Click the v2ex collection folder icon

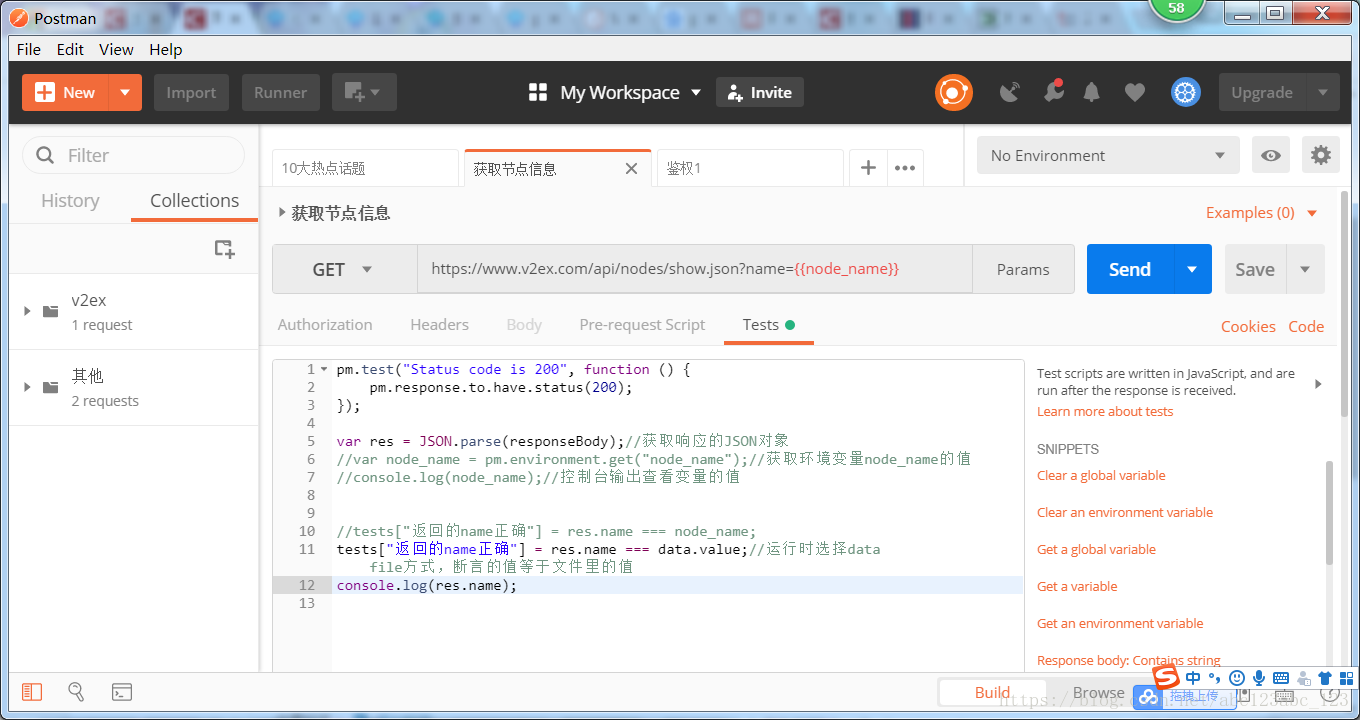[x=51, y=311]
